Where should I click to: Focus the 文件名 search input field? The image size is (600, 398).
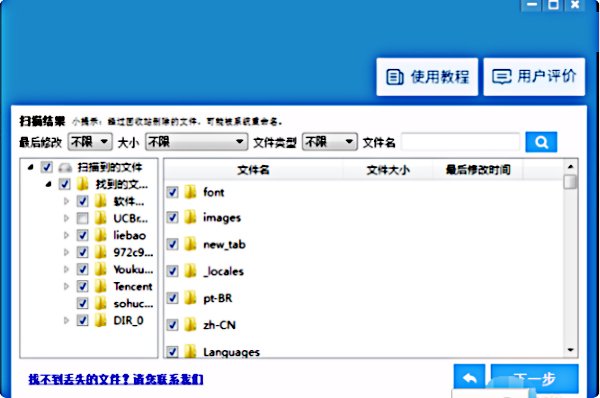tap(461, 142)
